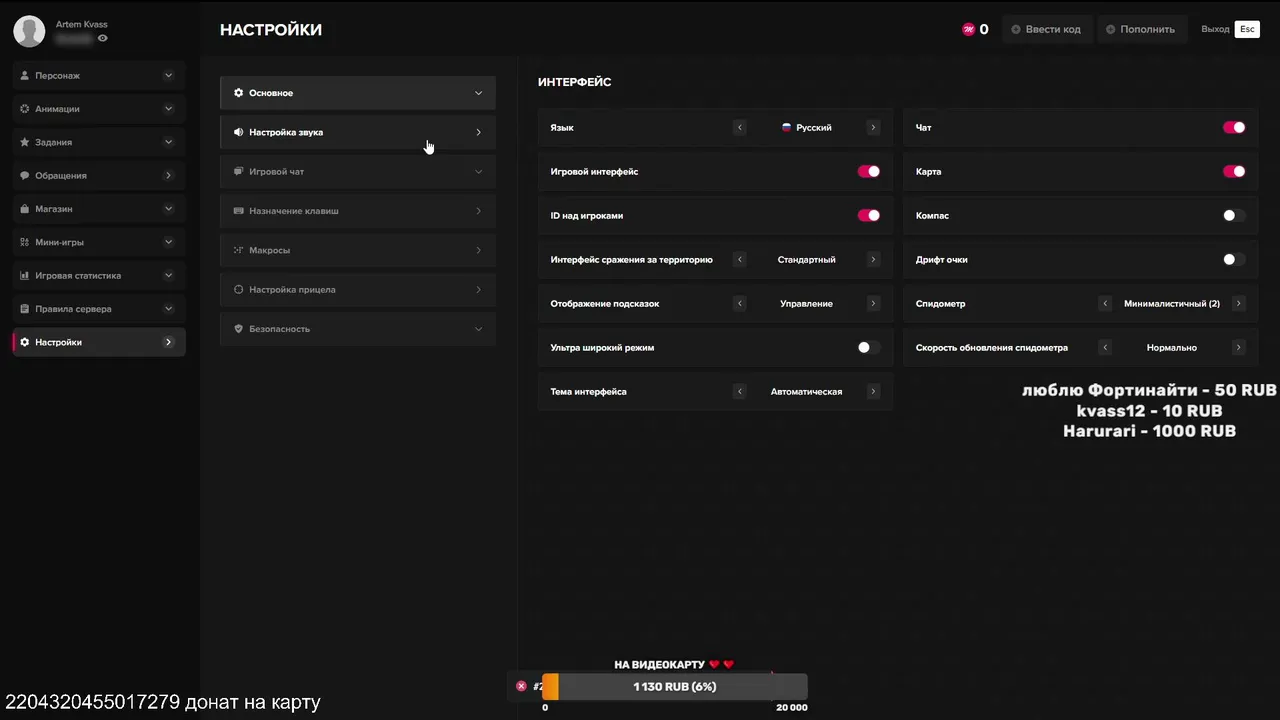1280x720 pixels.
Task: Toggle ID над игроками switch
Action: [x=869, y=216]
